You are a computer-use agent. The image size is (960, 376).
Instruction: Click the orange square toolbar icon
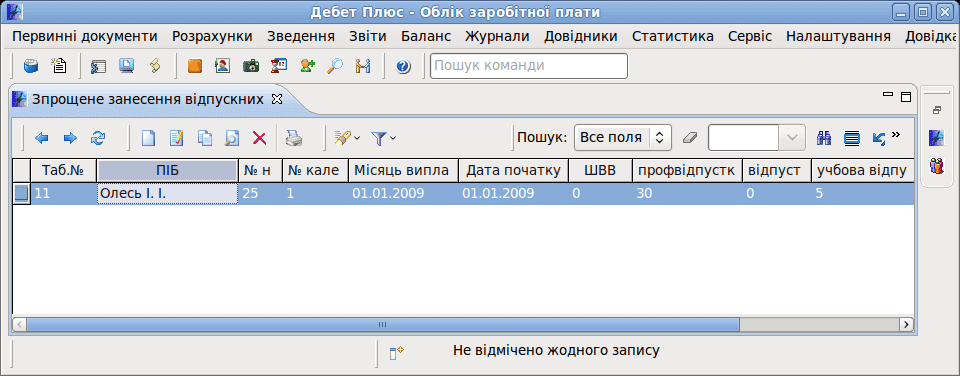(x=195, y=66)
